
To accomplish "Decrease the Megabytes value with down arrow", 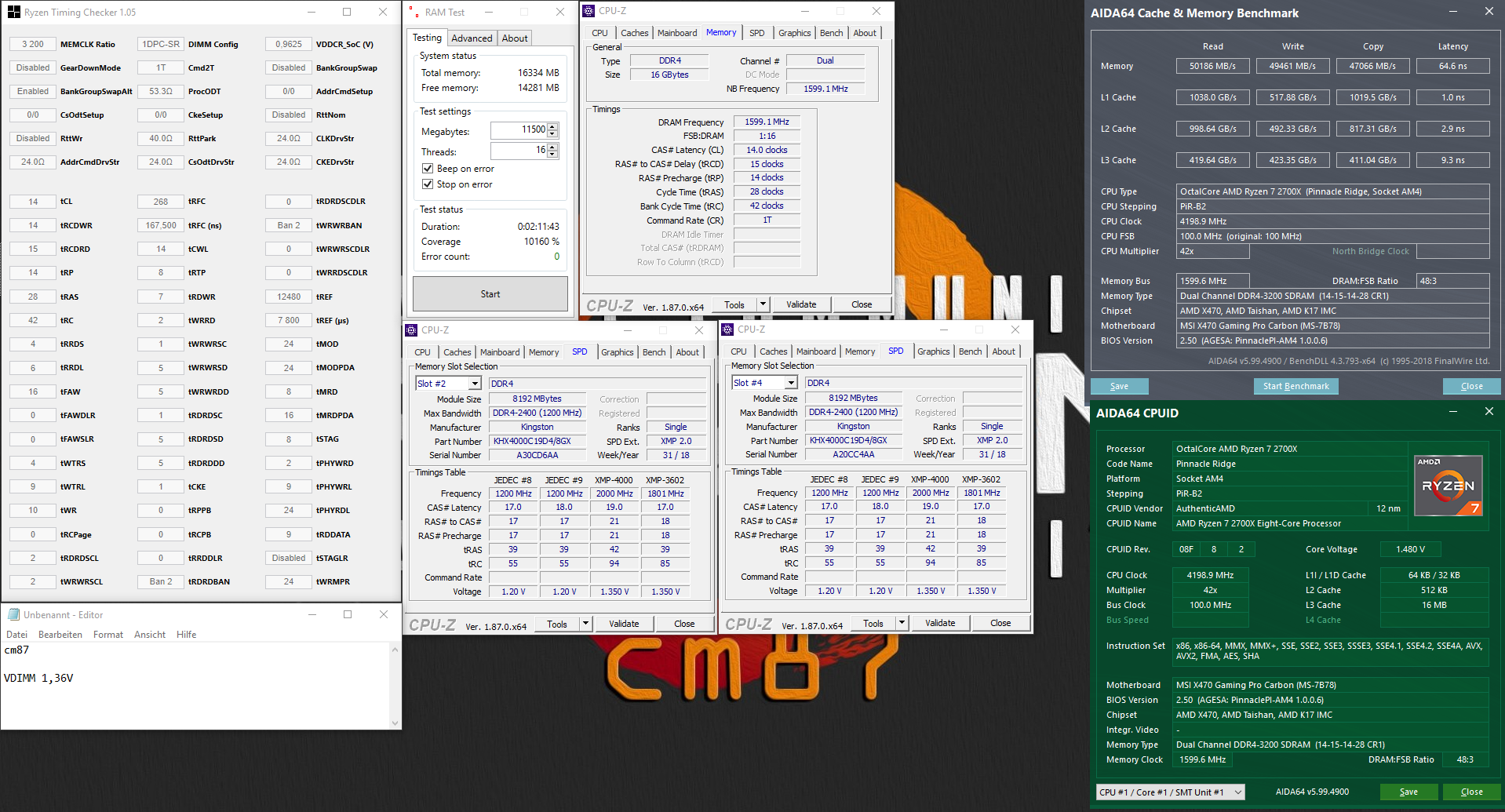I will coord(553,133).
